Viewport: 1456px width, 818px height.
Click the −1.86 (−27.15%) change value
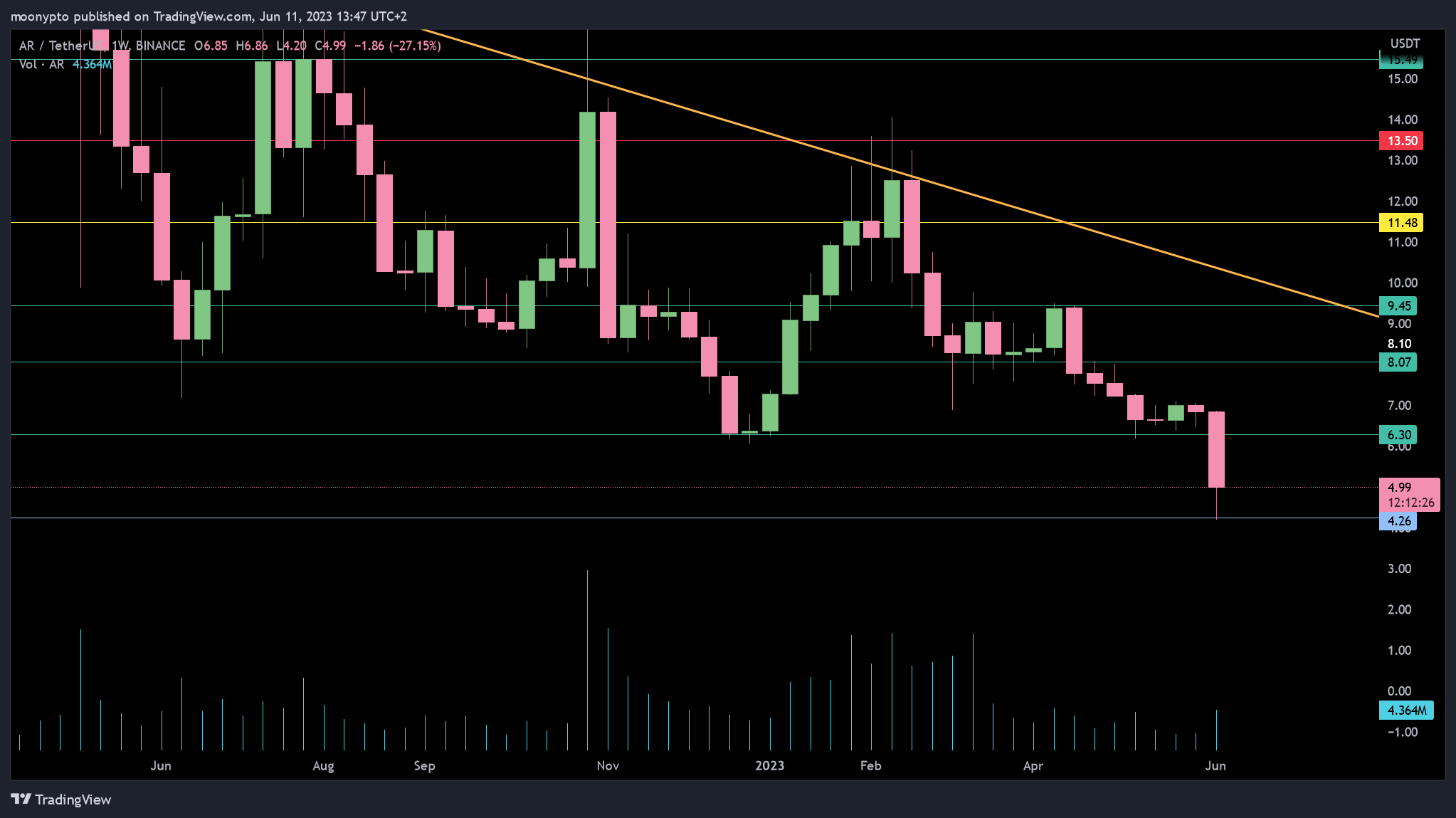pyautogui.click(x=397, y=46)
